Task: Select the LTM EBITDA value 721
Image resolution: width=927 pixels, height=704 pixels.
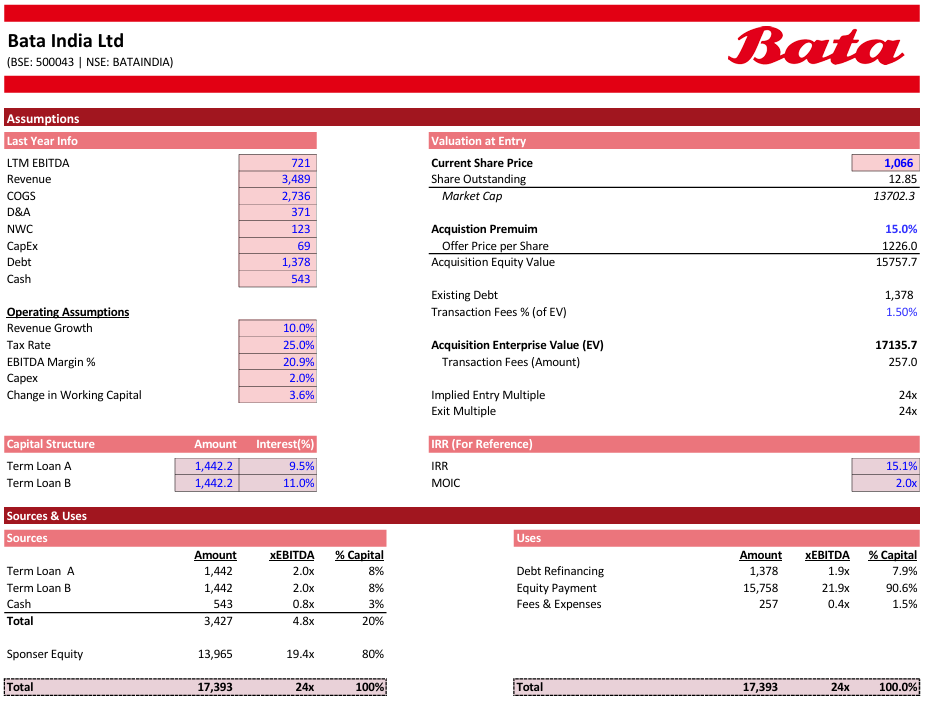Action: pyautogui.click(x=278, y=163)
